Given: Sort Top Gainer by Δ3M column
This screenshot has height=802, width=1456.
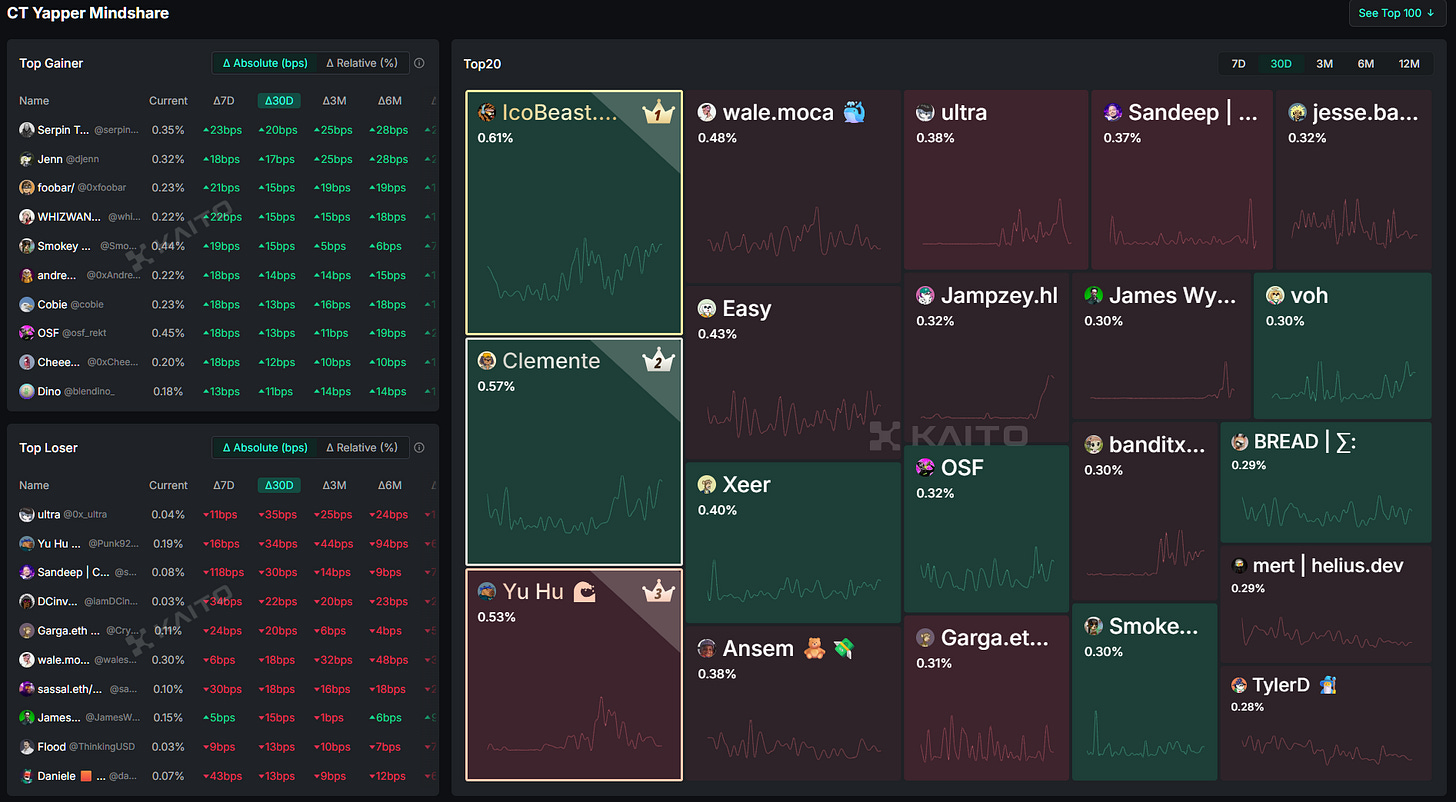Looking at the screenshot, I should pos(334,101).
